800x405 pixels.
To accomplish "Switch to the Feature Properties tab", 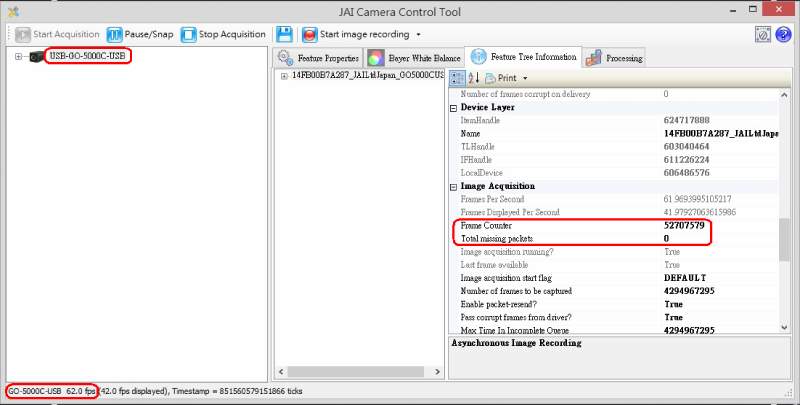I will 318,58.
